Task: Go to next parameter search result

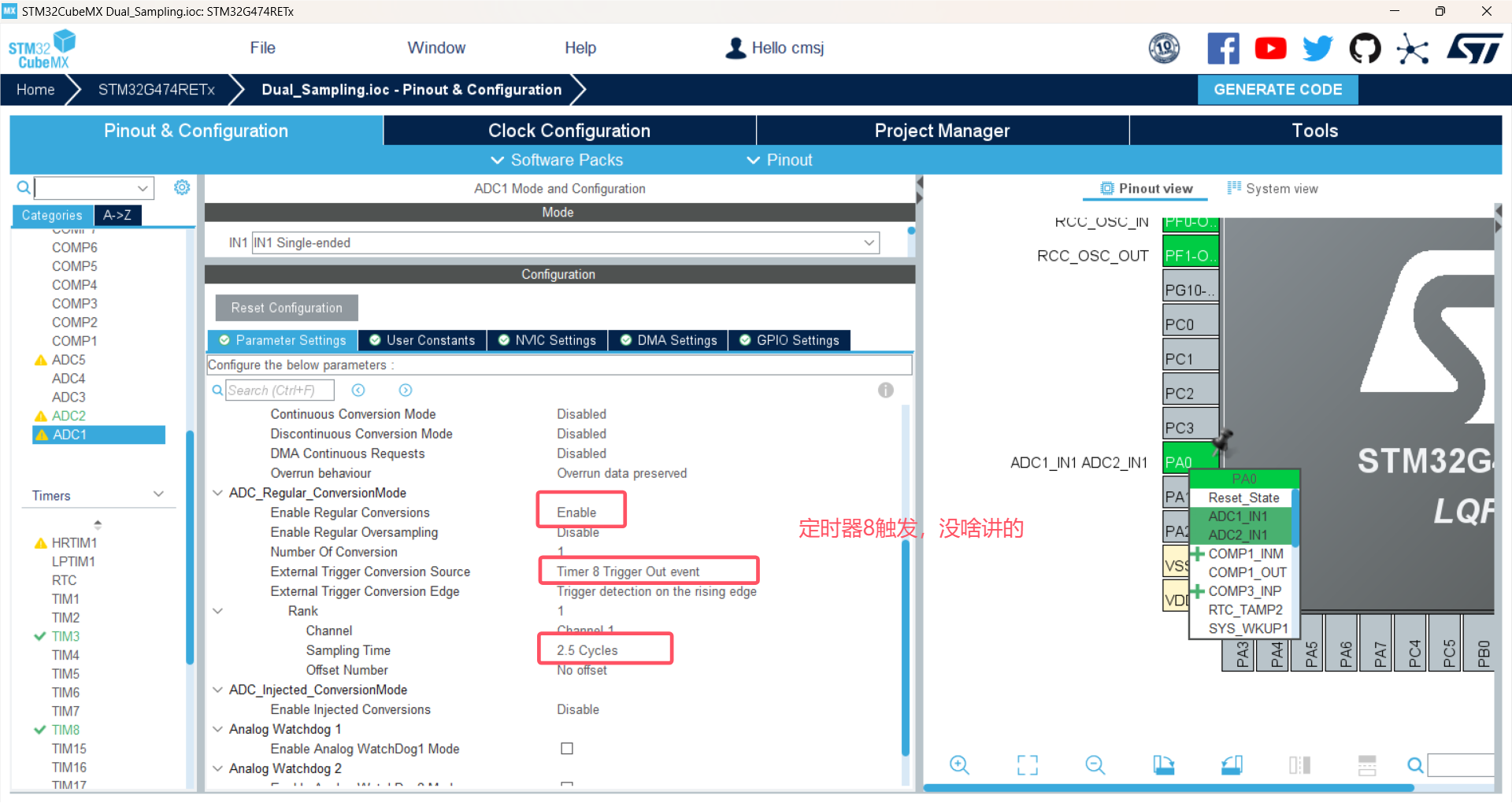Action: tap(406, 390)
